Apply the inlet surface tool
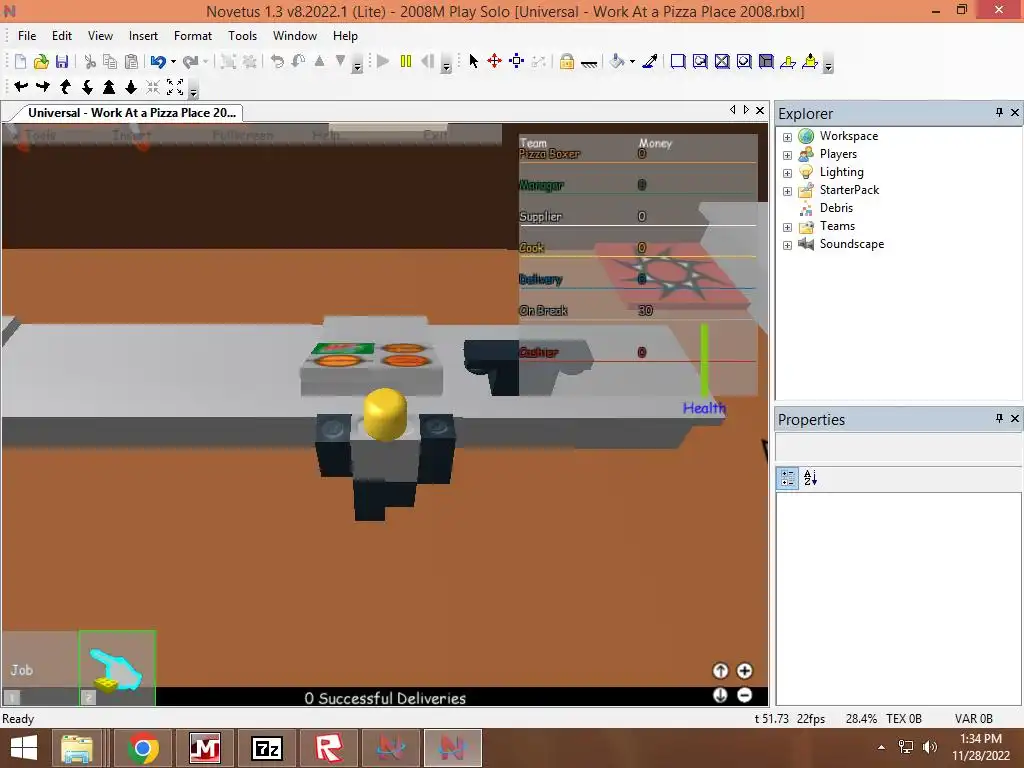The width and height of the screenshot is (1024, 768). point(766,61)
